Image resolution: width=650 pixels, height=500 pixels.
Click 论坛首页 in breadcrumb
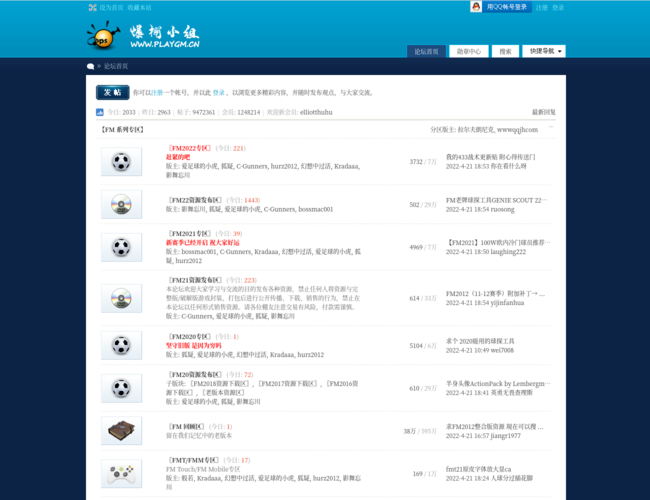pyautogui.click(x=116, y=66)
